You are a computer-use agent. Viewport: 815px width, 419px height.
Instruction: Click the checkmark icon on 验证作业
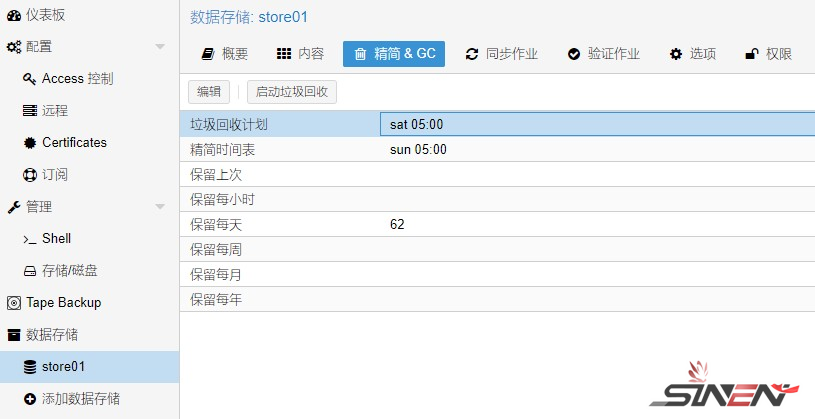[574, 54]
